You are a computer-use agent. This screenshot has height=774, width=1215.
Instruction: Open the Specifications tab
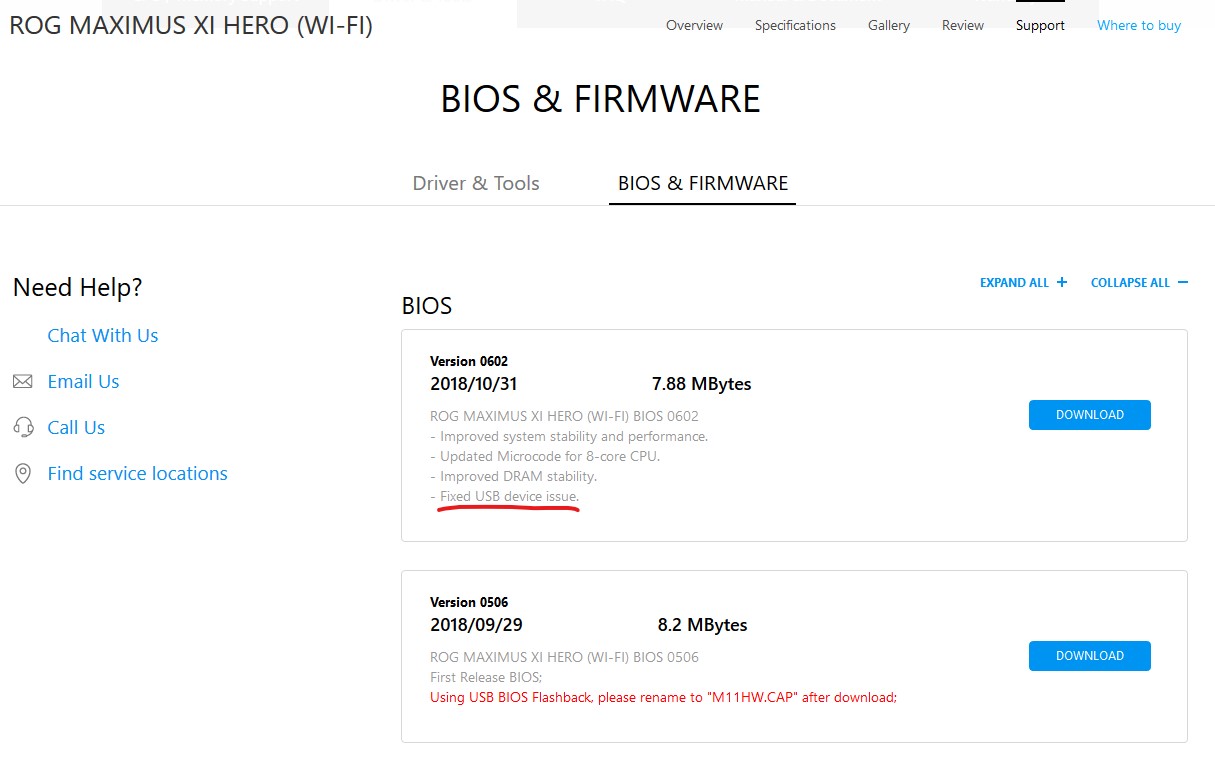pos(795,25)
